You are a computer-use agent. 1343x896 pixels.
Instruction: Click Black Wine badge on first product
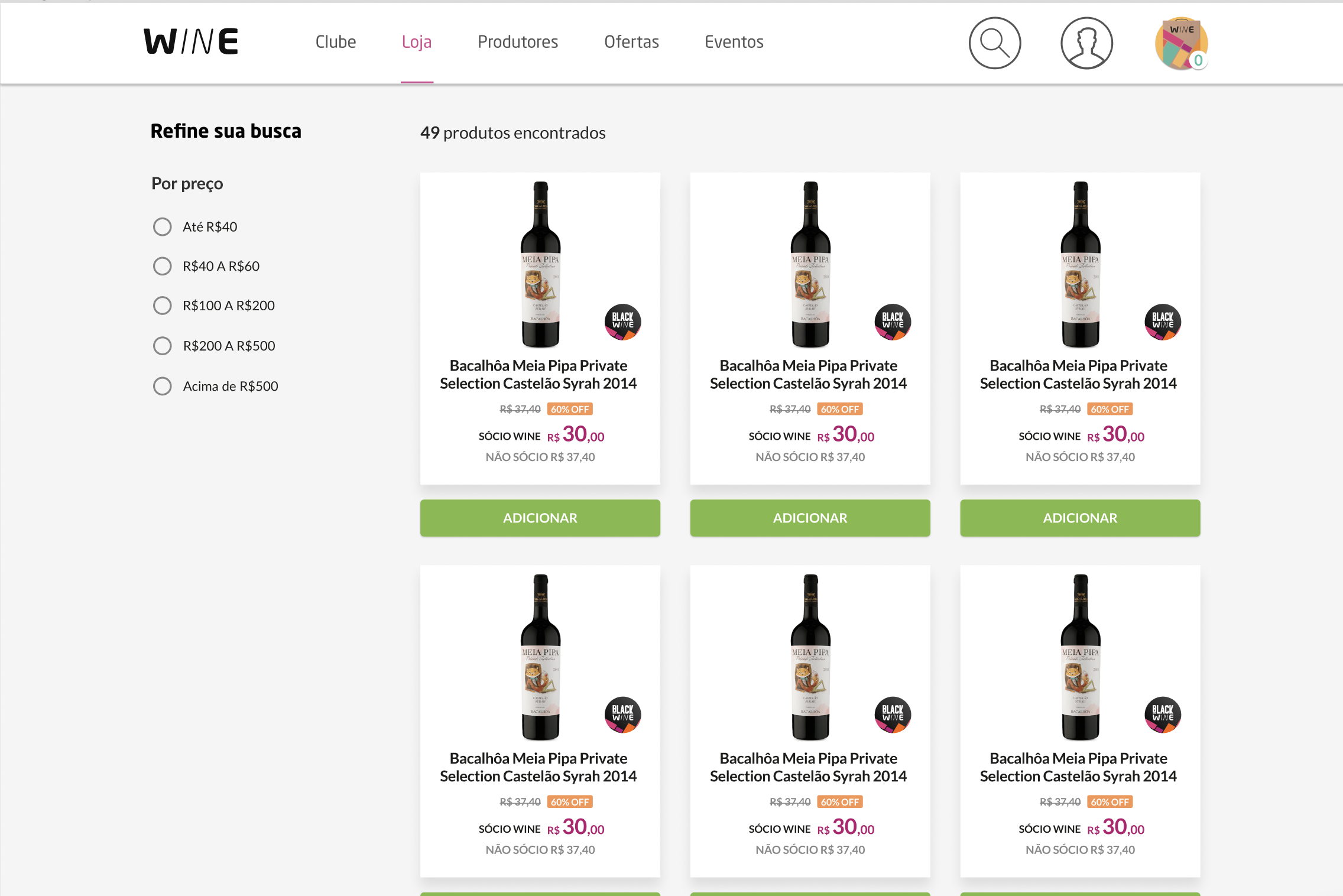[x=622, y=322]
